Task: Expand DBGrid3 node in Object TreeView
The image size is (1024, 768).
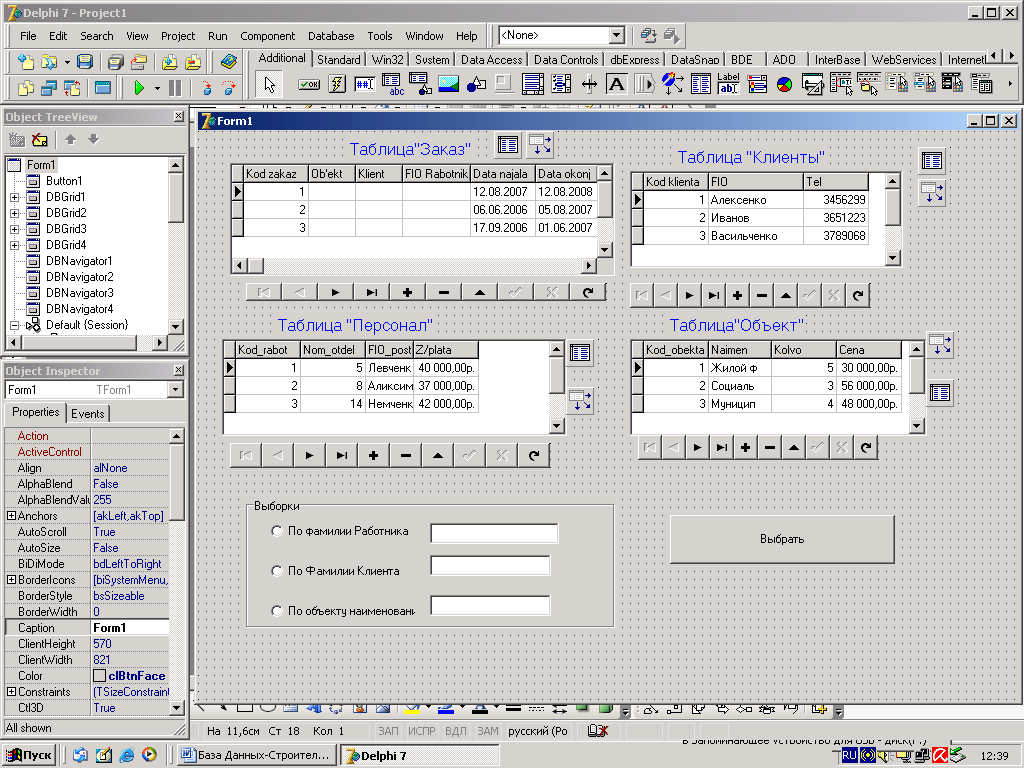Action: click(x=14, y=229)
